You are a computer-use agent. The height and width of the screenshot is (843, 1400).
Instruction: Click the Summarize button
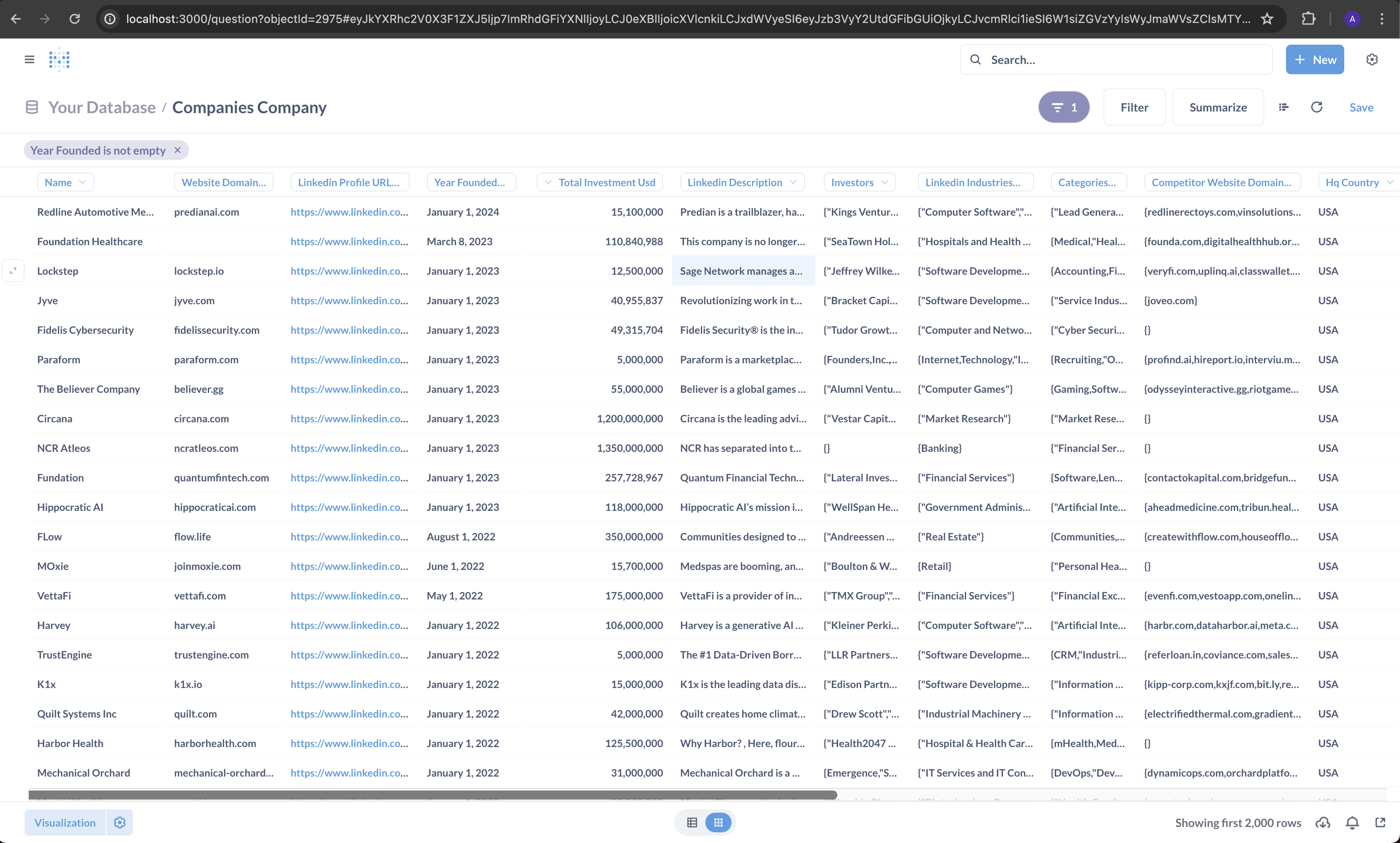pos(1218,107)
